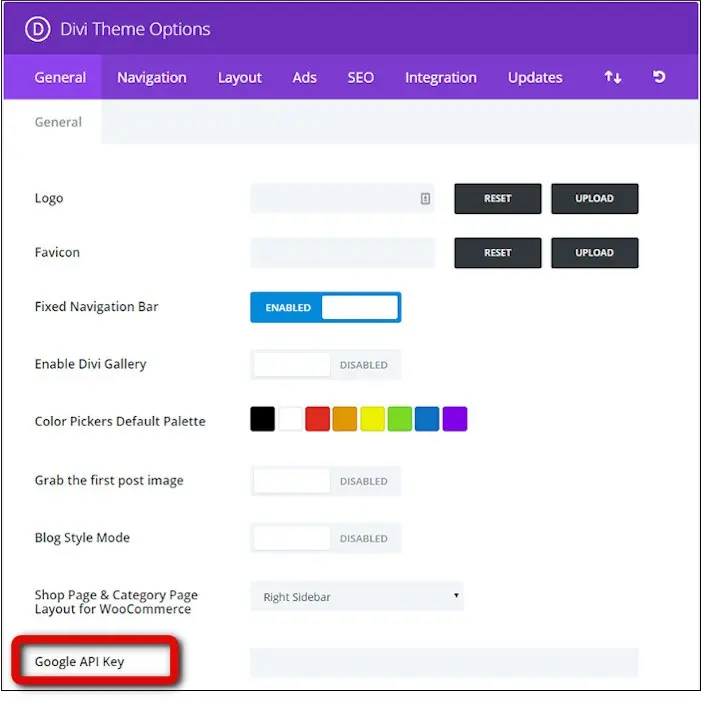Switch to the Navigation tab
Viewport: 701px width, 702px height.
click(151, 77)
